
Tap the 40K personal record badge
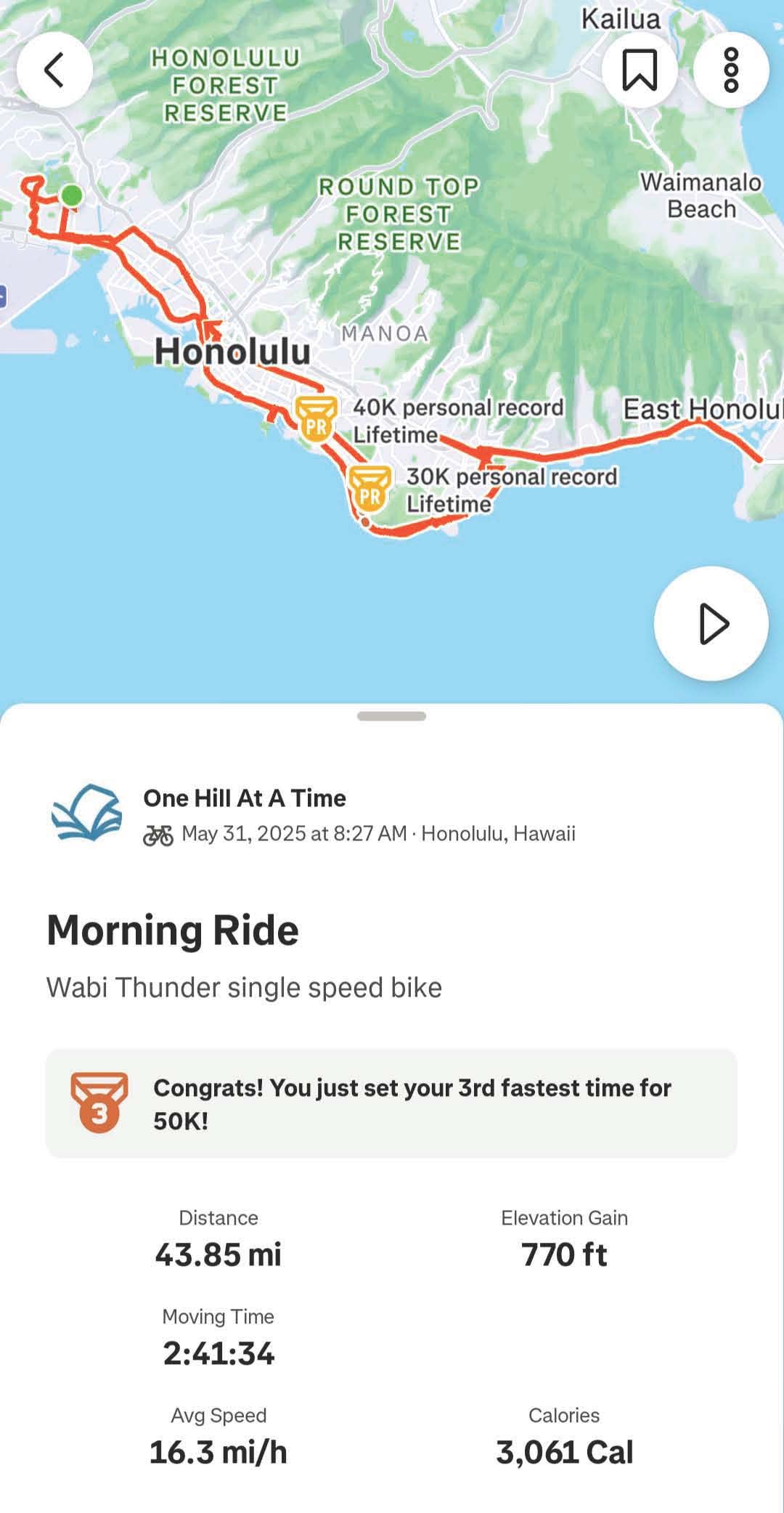point(317,418)
